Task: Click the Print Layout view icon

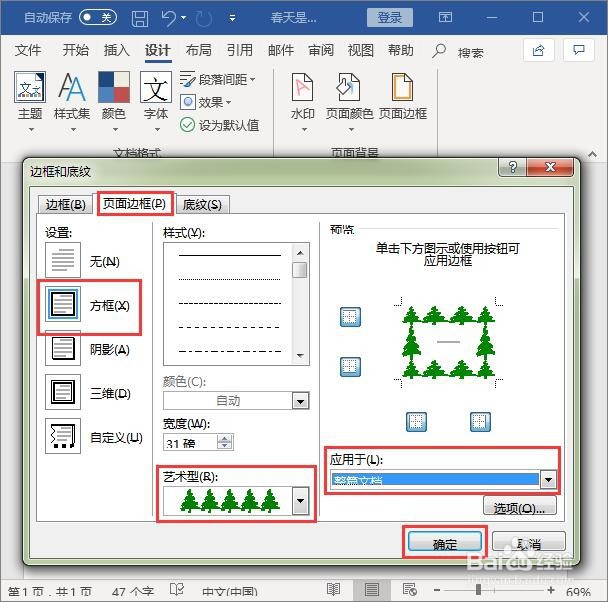Action: pyautogui.click(x=371, y=590)
